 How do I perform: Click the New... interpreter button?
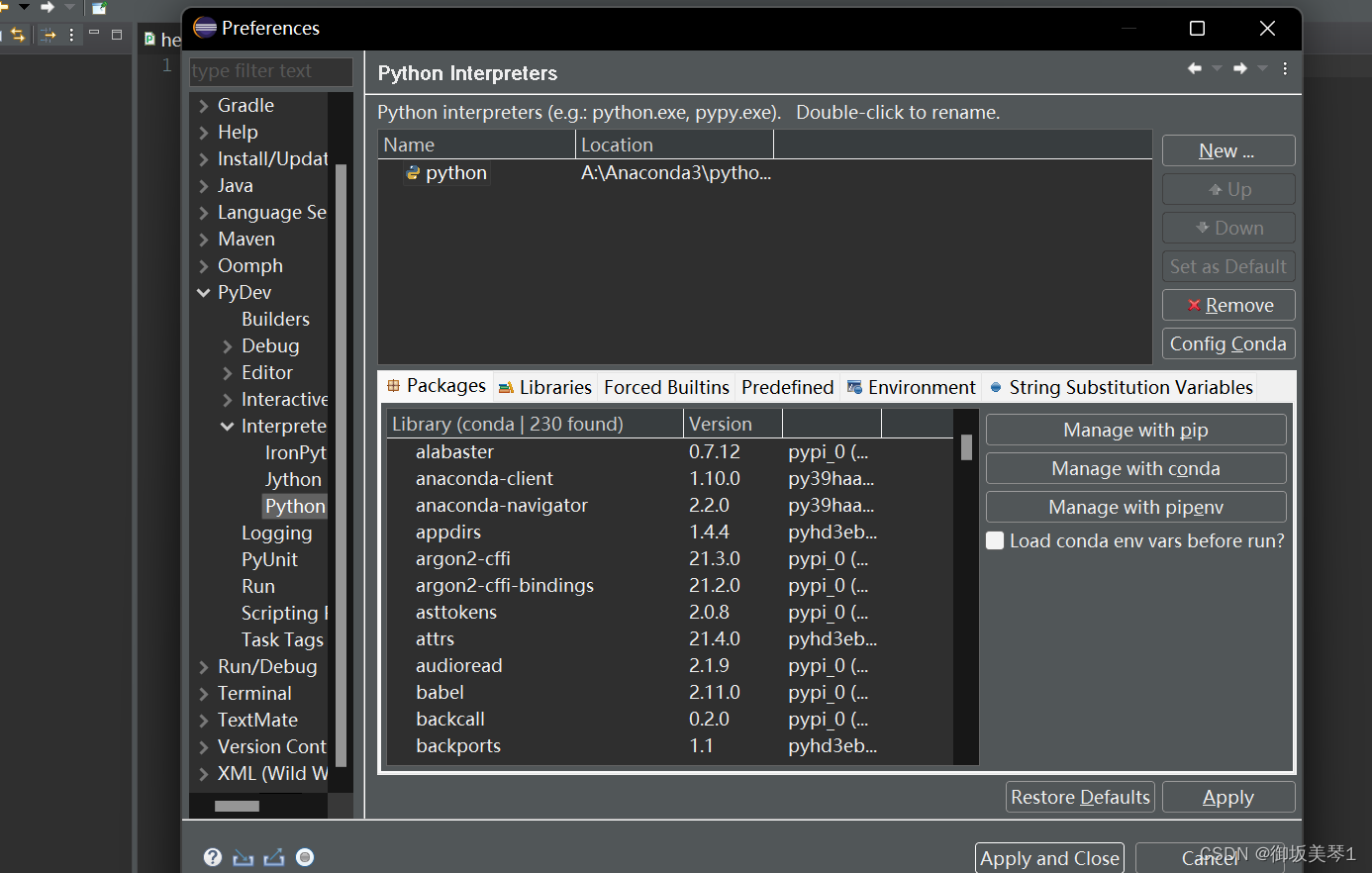point(1228,150)
